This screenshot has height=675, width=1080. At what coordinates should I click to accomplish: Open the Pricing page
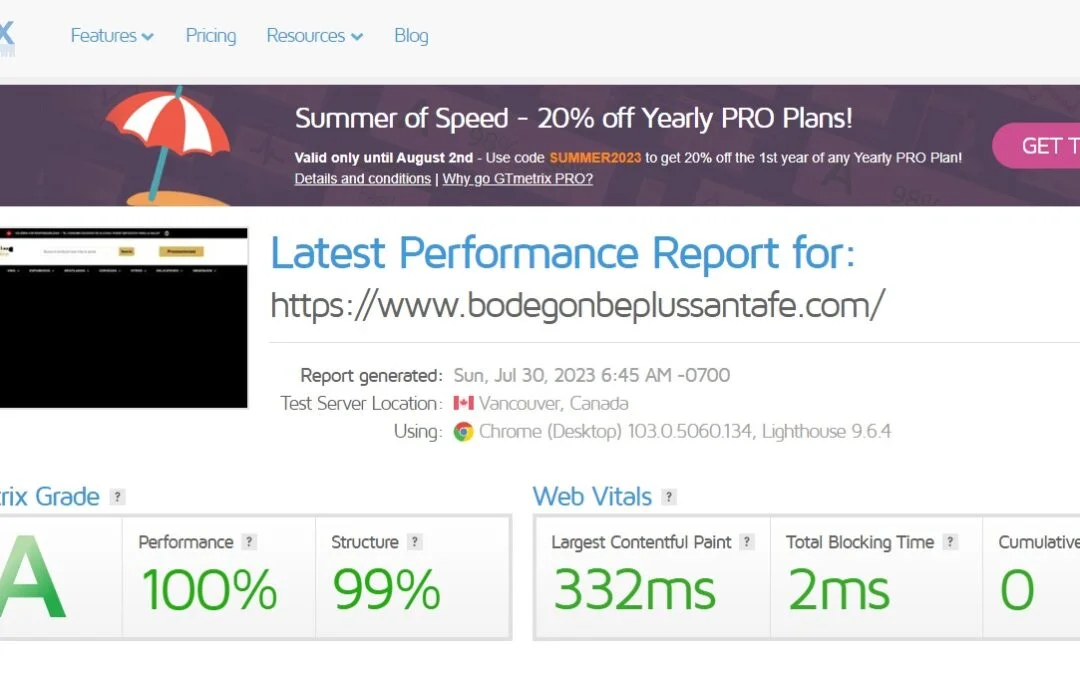[211, 36]
